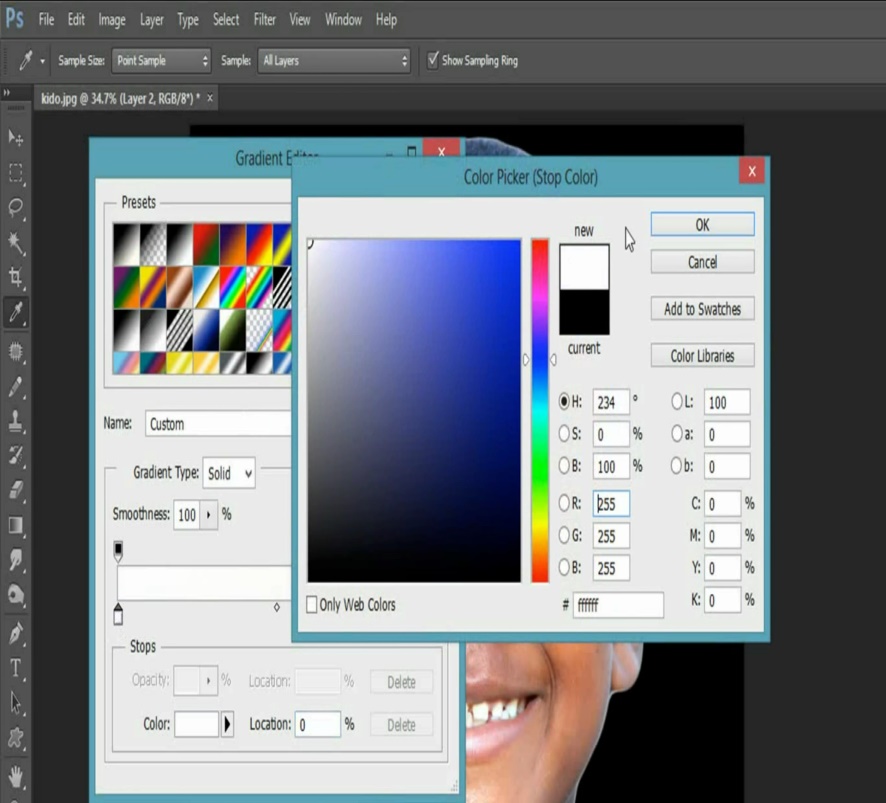Toggle the Show Sampling Ring checkbox
886x803 pixels.
point(433,60)
